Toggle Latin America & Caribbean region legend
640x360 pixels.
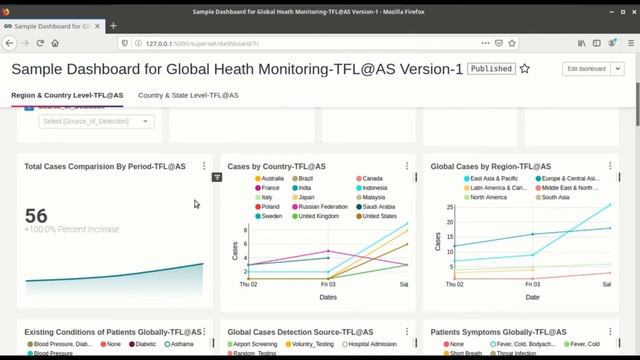pyautogui.click(x=496, y=188)
